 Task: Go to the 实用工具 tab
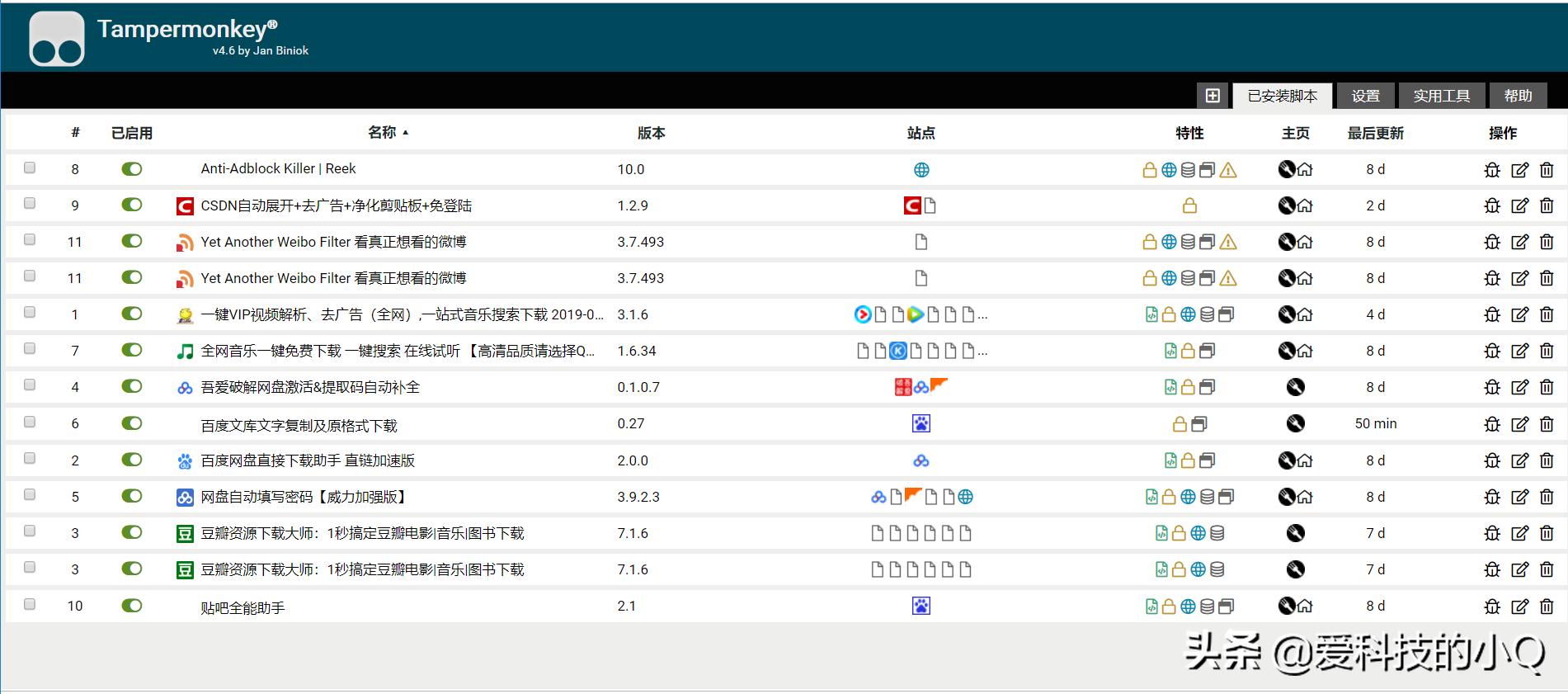coord(1442,96)
